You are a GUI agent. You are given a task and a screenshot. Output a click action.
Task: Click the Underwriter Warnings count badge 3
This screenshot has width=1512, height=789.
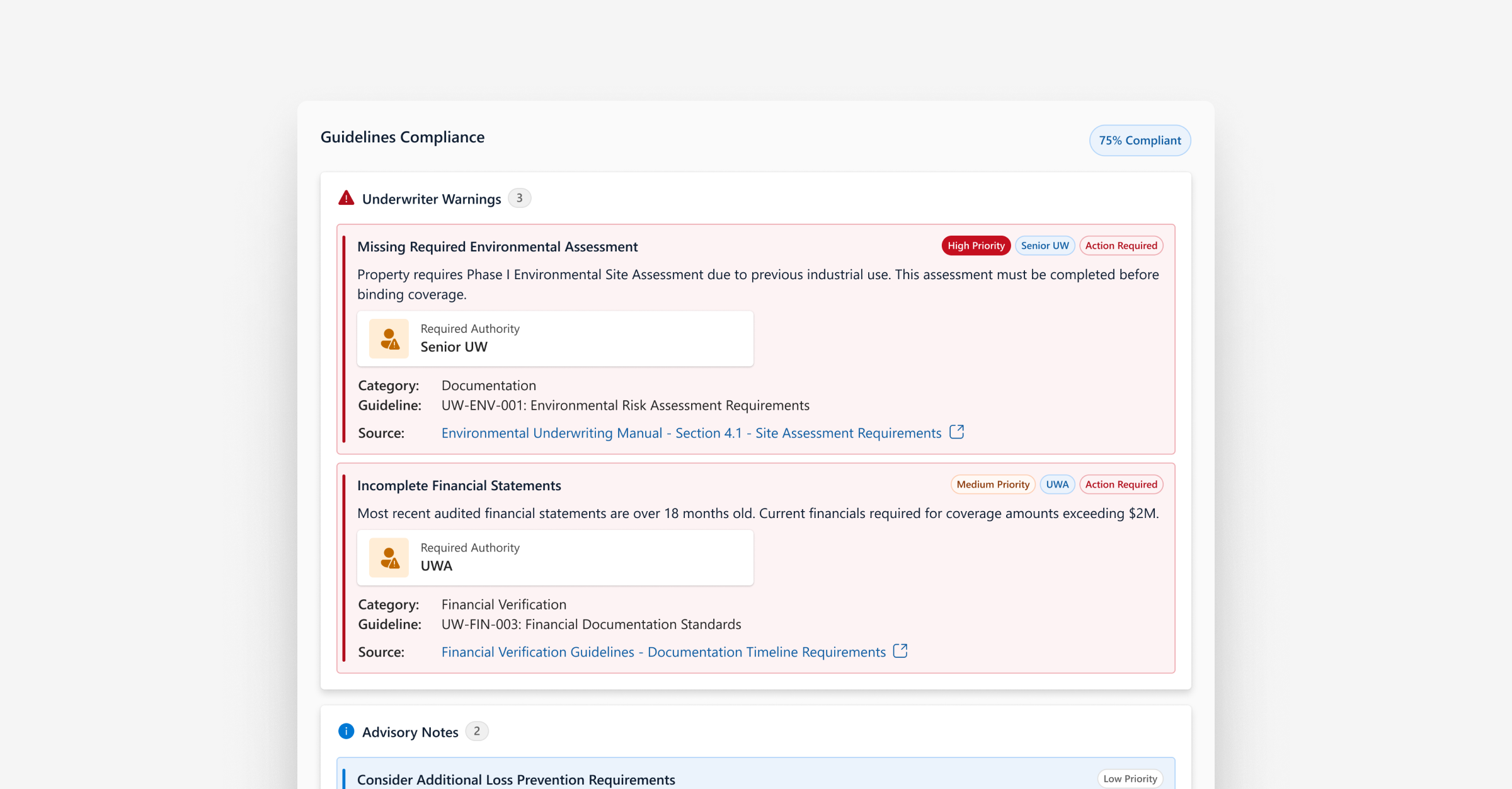pos(519,198)
